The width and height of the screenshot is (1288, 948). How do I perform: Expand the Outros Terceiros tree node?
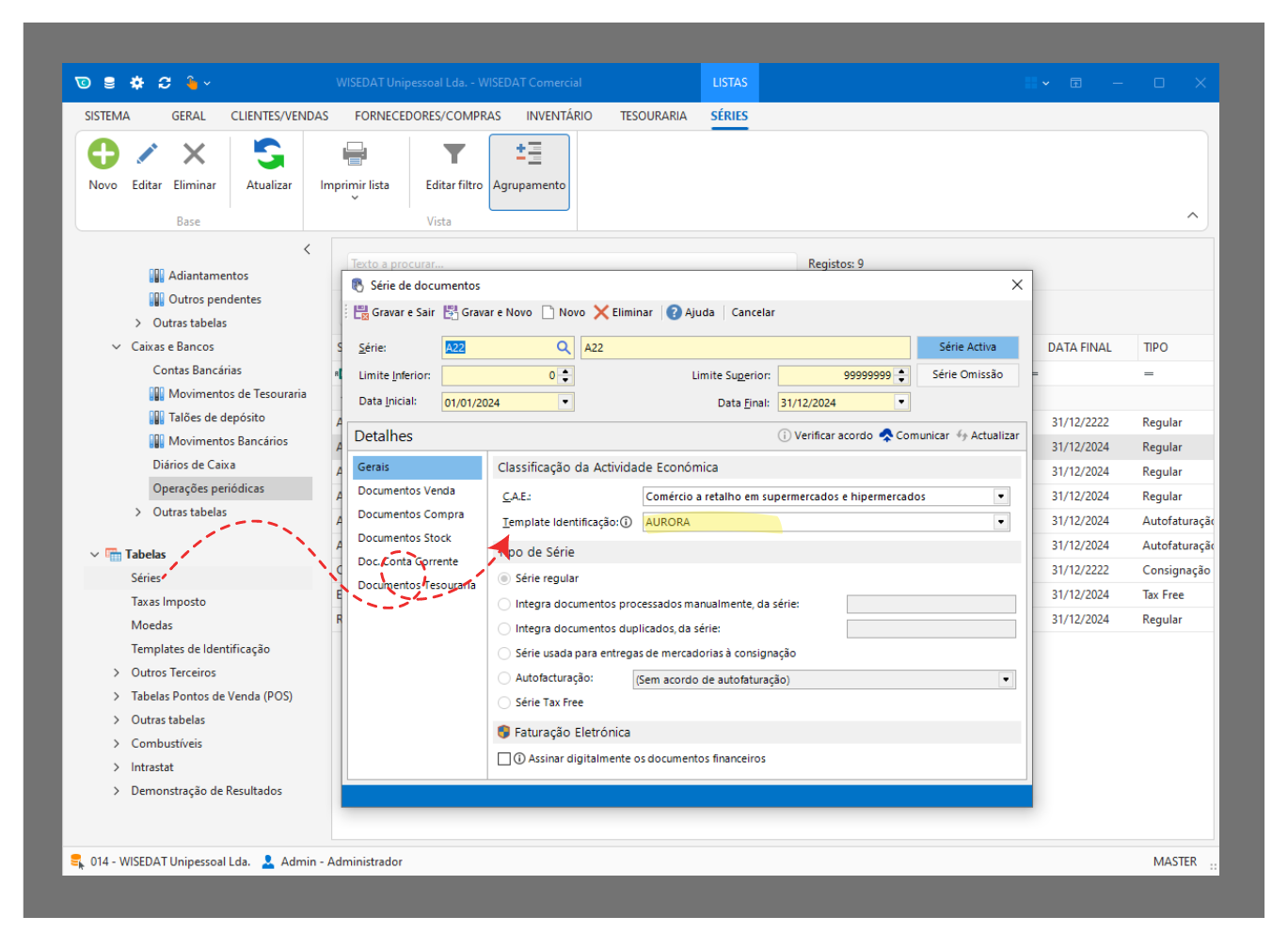coord(117,672)
